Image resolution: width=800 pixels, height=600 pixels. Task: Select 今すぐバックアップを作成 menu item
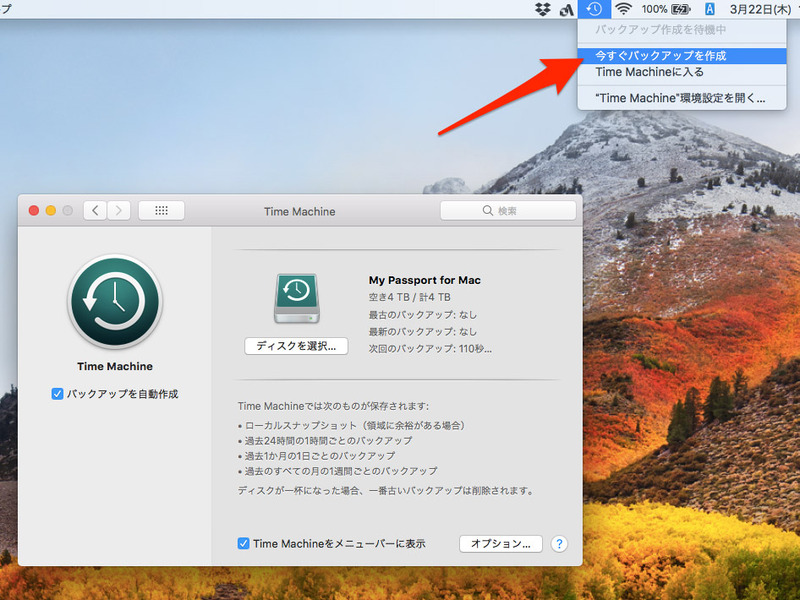(x=682, y=56)
